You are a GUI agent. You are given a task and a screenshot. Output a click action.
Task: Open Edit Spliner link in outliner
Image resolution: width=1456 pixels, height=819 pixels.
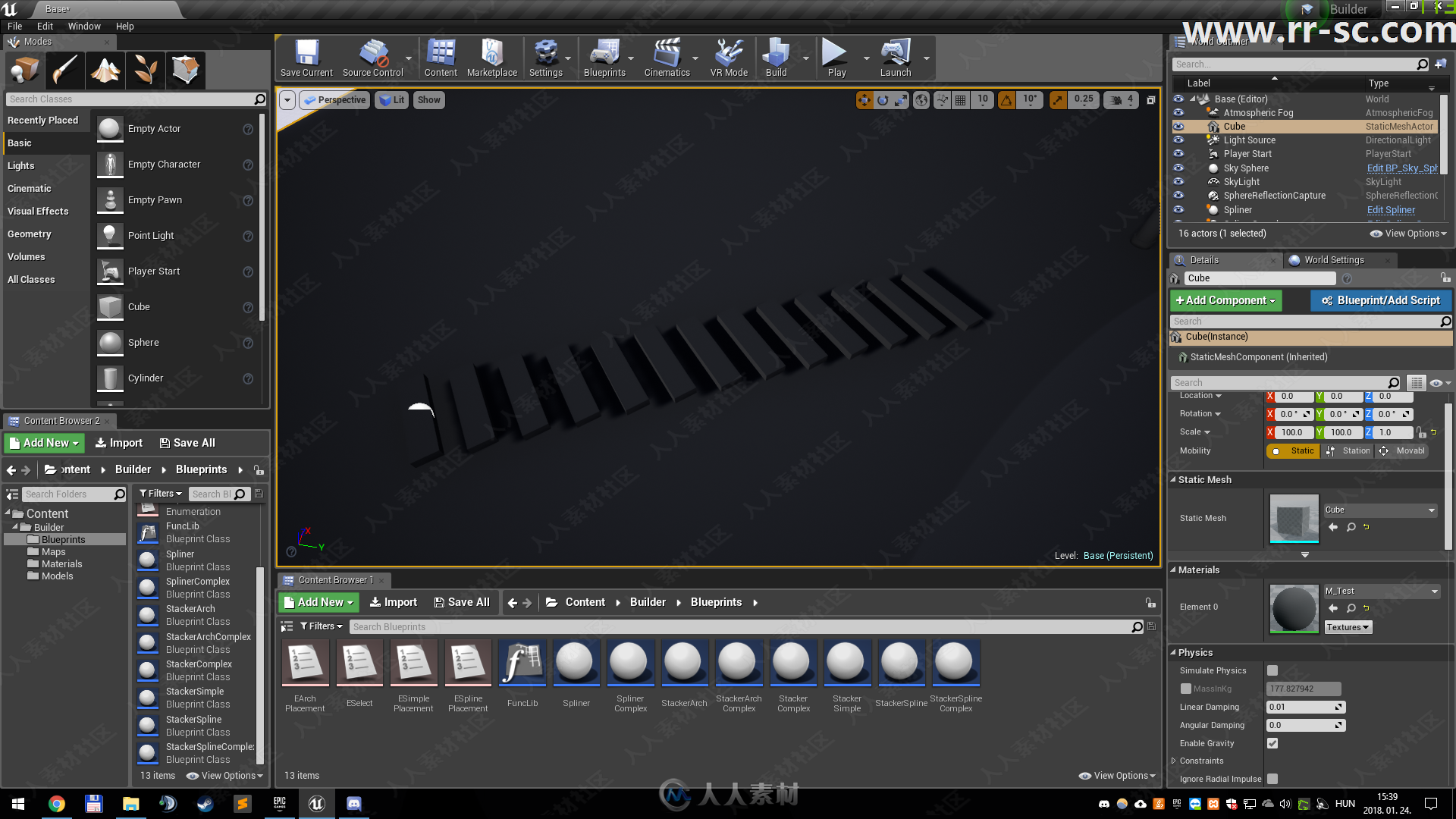pyautogui.click(x=1391, y=210)
